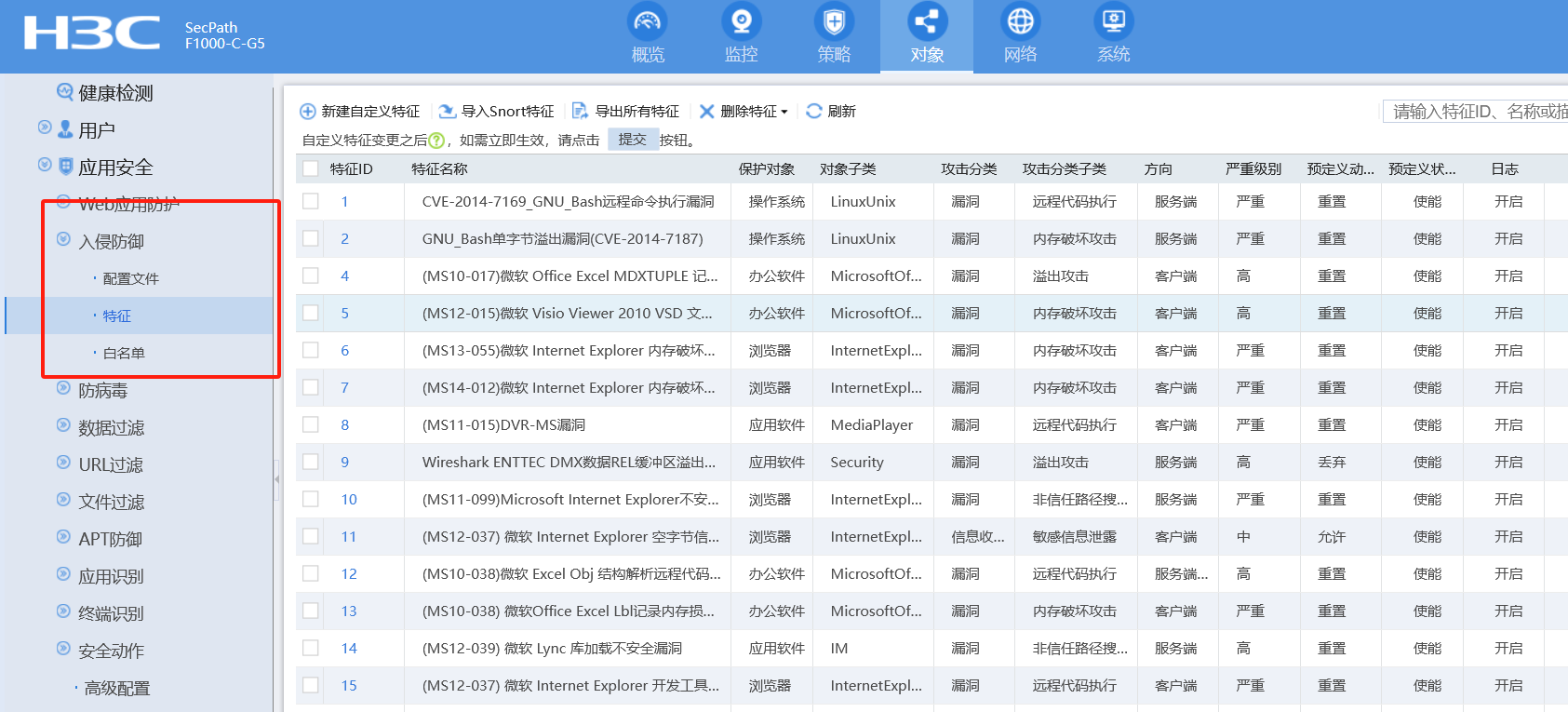Viewport: 1568px width, 712px height.
Task: Open the 策略 policy shield icon
Action: point(834,22)
